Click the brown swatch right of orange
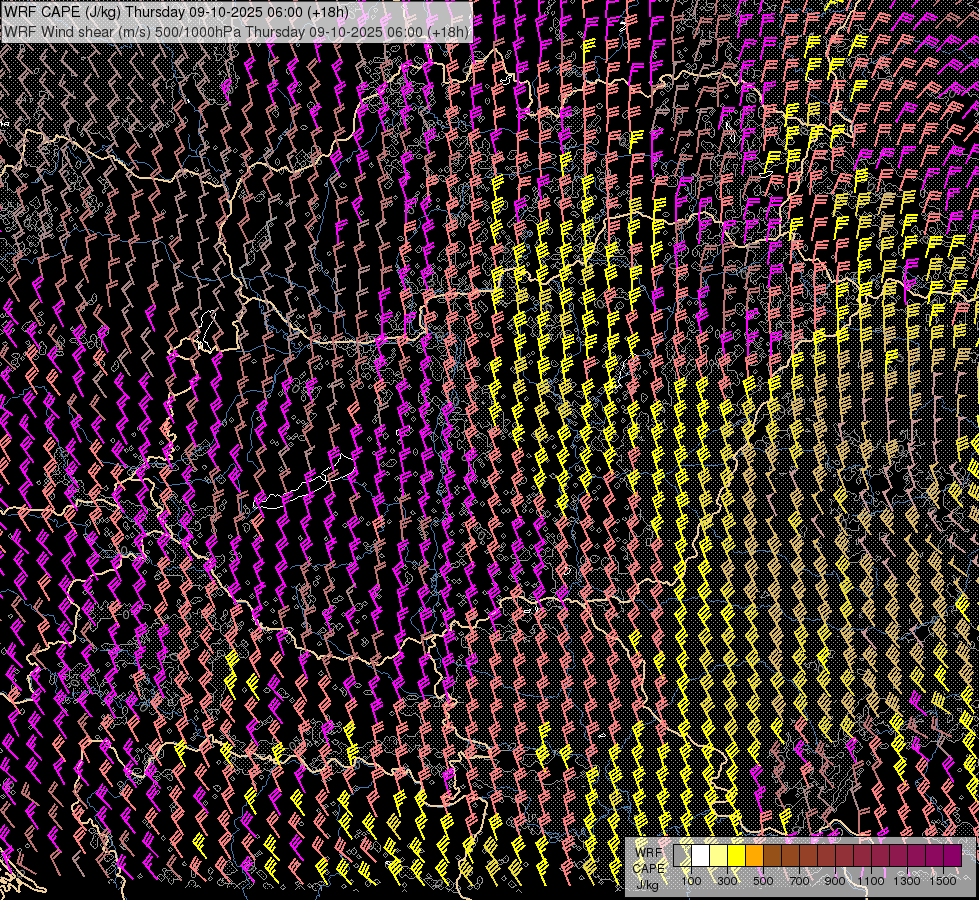979x900 pixels. 773,856
